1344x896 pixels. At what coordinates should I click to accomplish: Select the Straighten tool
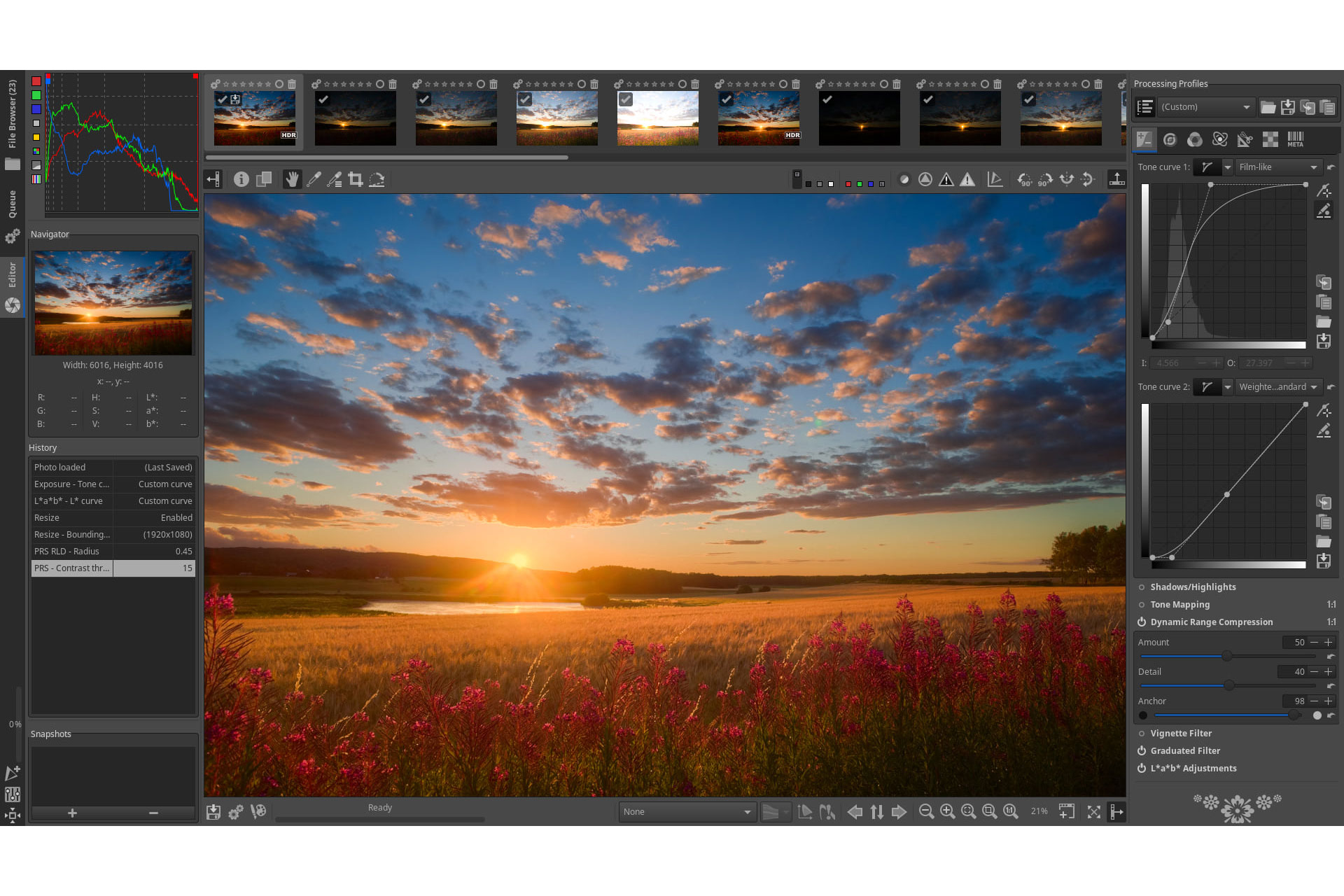coord(377,180)
